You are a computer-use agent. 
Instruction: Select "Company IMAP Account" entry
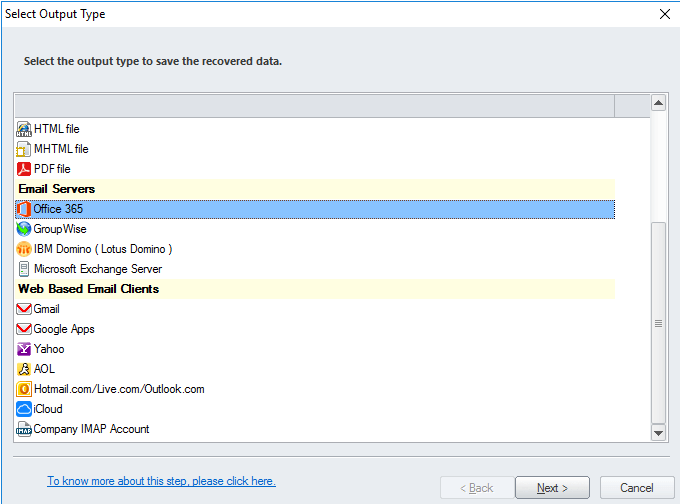click(91, 429)
